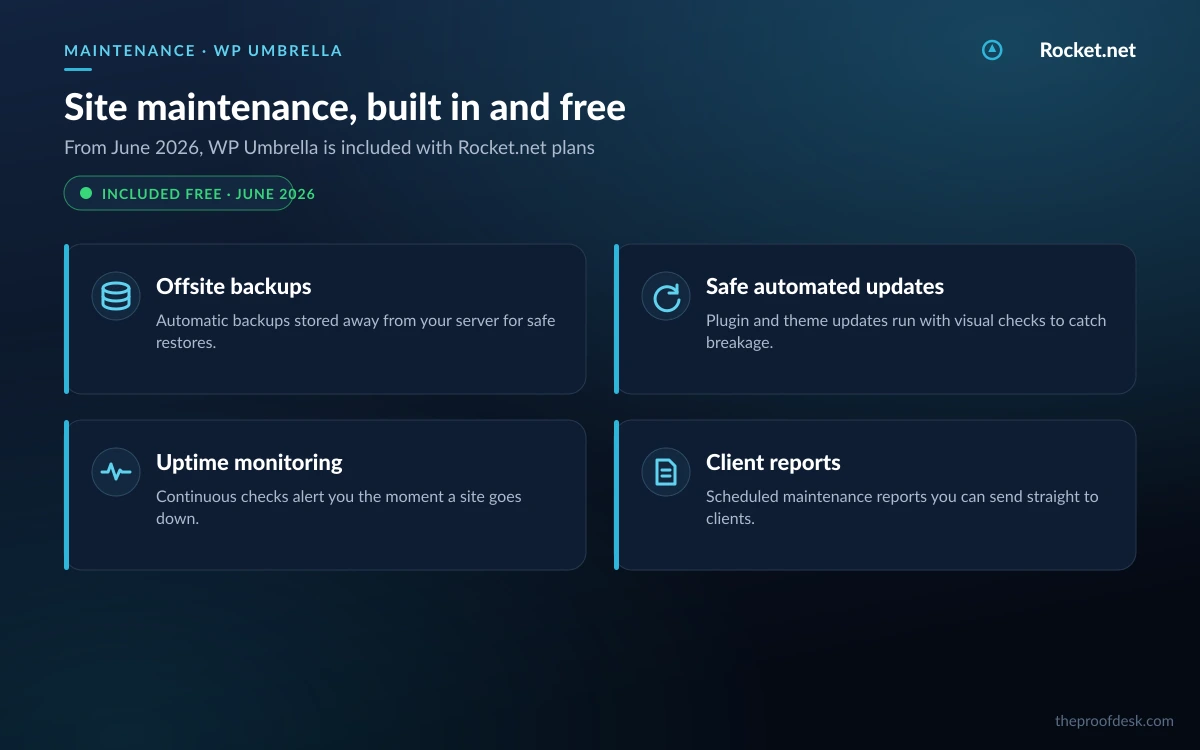
Task: Click the Rocket.net brand name
Action: tap(1088, 50)
